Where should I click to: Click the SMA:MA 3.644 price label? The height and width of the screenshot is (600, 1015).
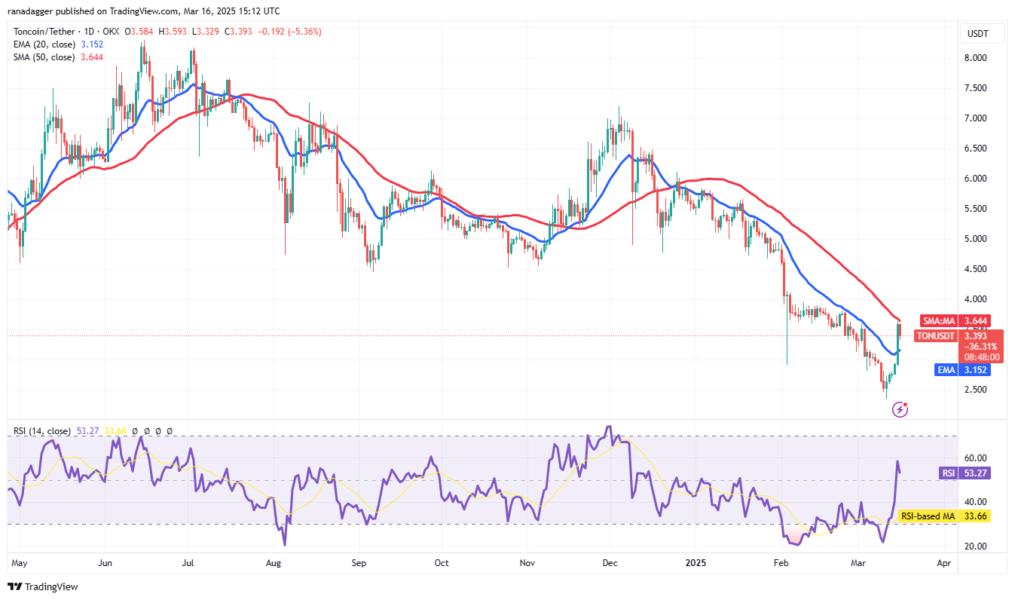point(955,321)
